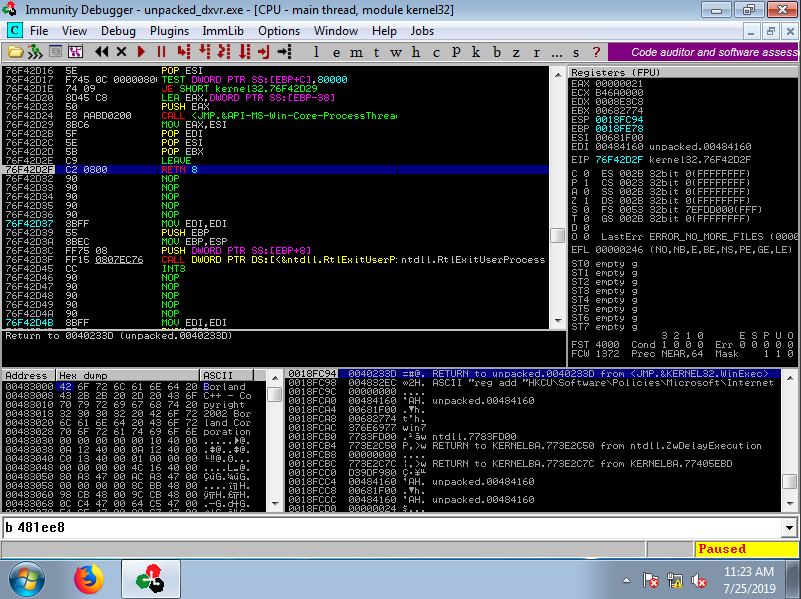
Task: Toggle the Z flag value in registers
Action: tap(586, 201)
